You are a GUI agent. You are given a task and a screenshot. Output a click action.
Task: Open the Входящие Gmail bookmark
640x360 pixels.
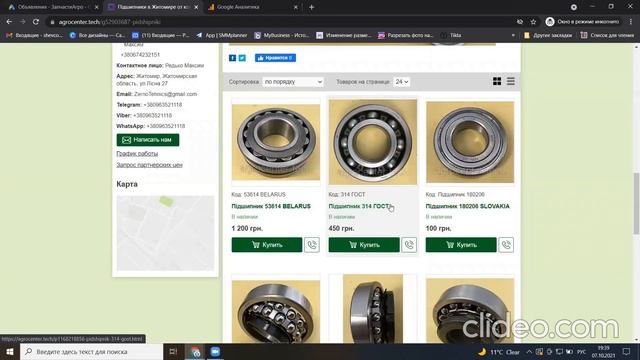34,36
